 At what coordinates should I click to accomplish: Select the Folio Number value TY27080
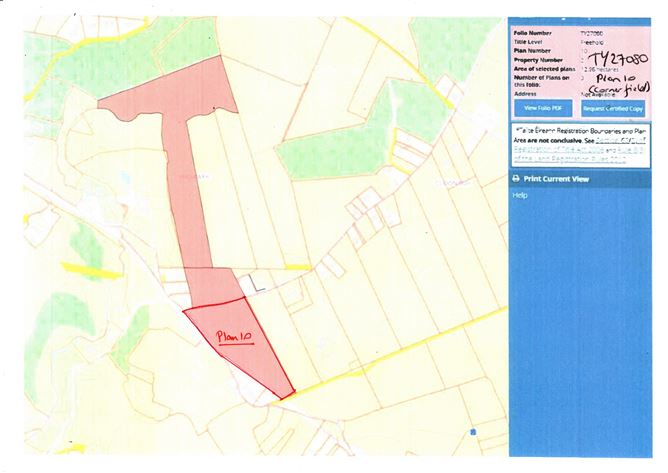[x=592, y=33]
